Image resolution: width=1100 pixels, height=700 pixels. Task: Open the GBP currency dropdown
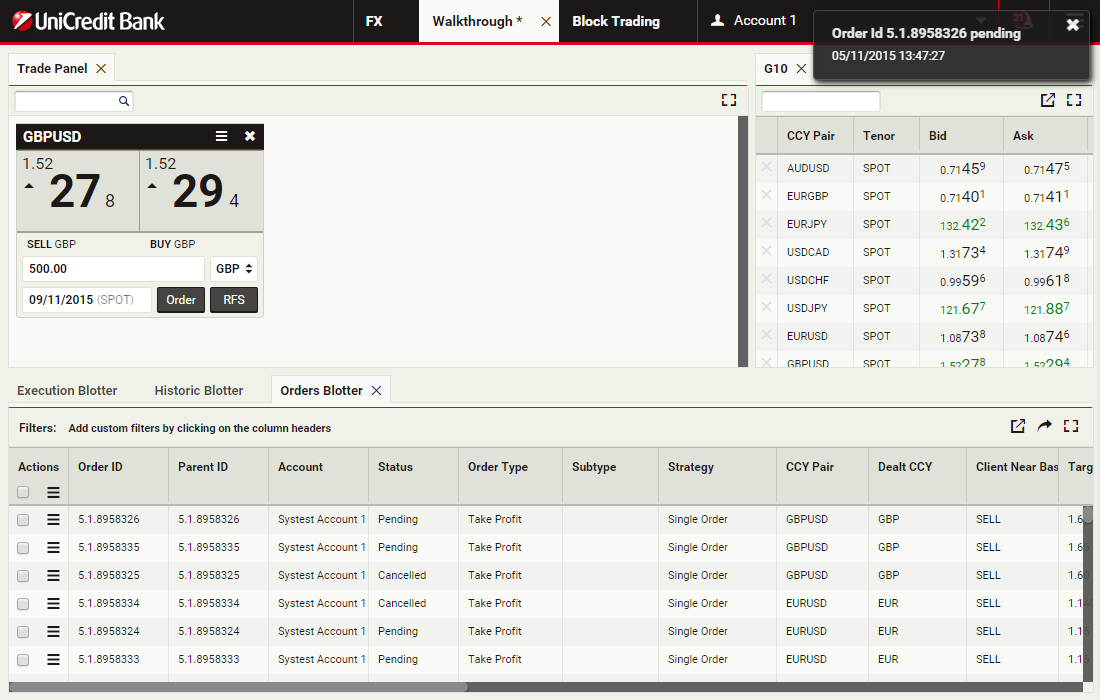235,269
